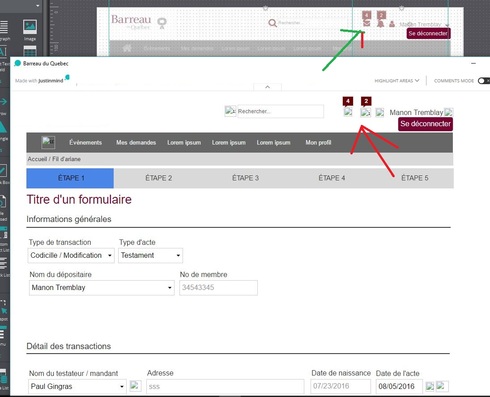490x397 pixels.
Task: Select the ÉTAPE 4 tab
Action: 332,178
